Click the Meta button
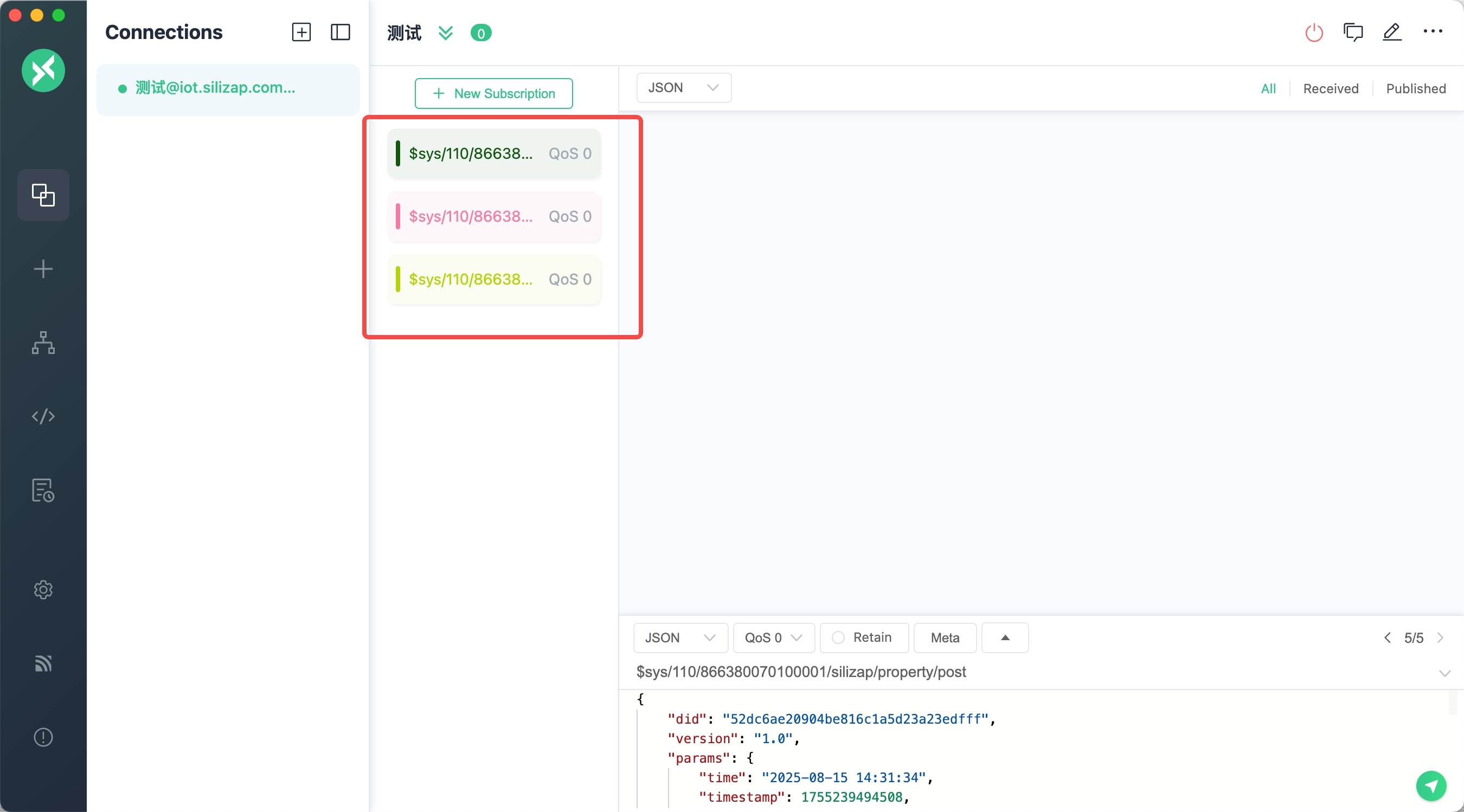Screen dimensions: 1464x812 [x=945, y=637]
